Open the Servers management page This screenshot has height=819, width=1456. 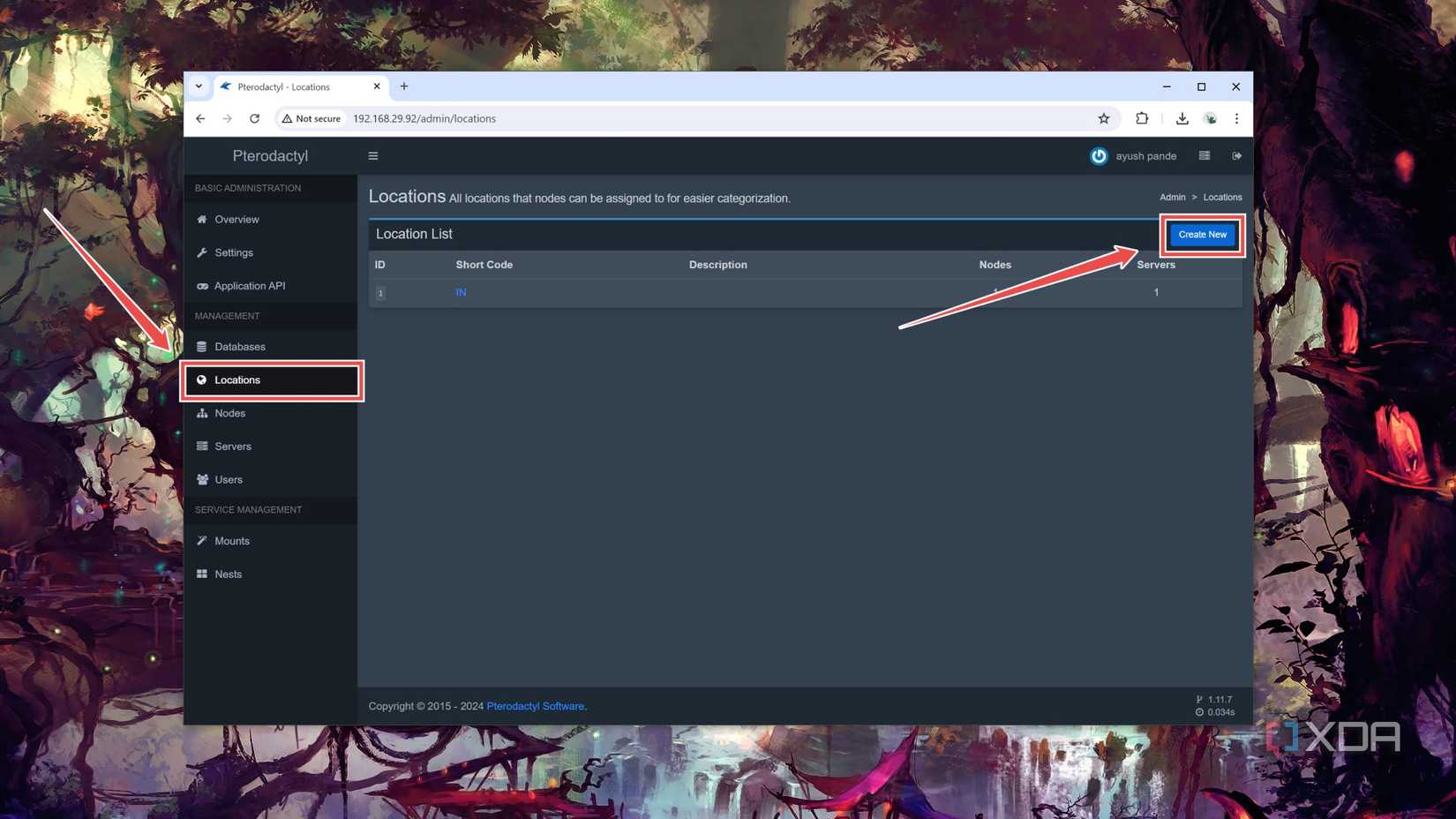(270, 447)
